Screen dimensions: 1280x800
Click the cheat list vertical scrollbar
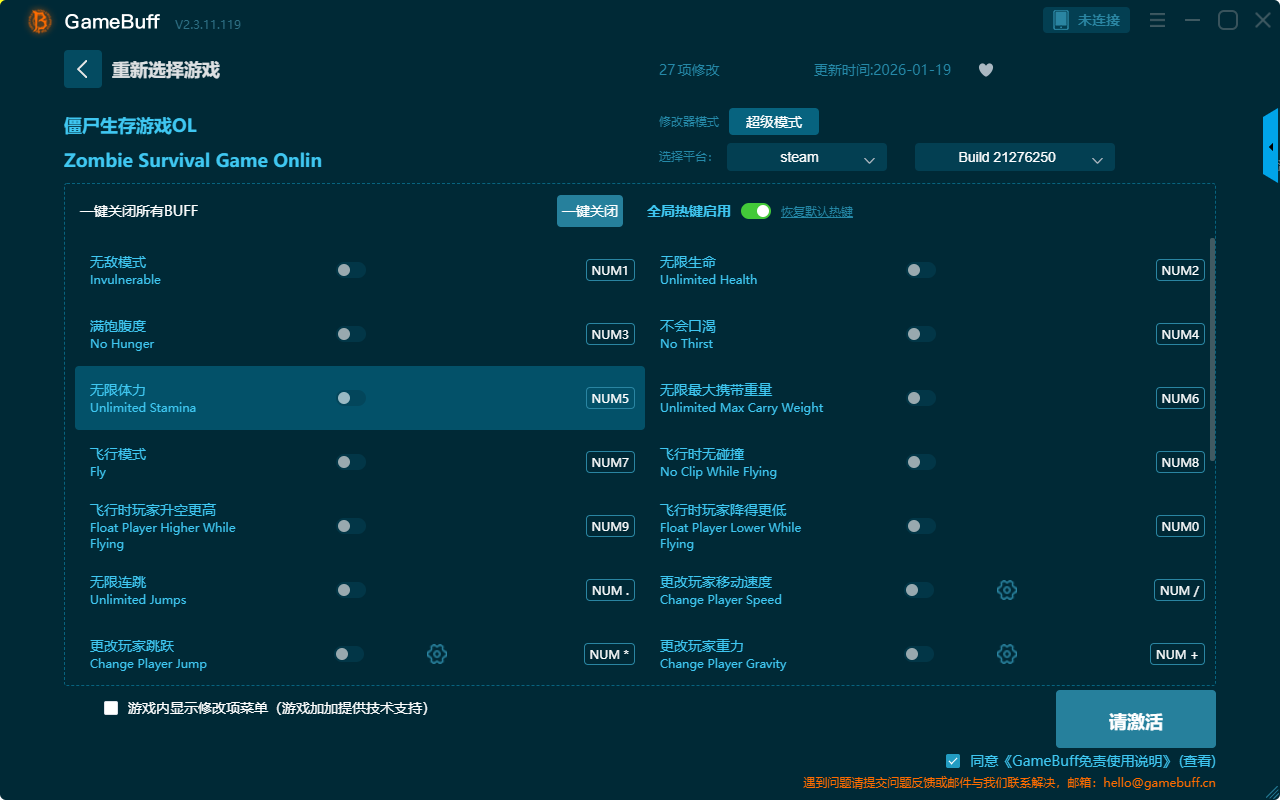(x=1213, y=350)
